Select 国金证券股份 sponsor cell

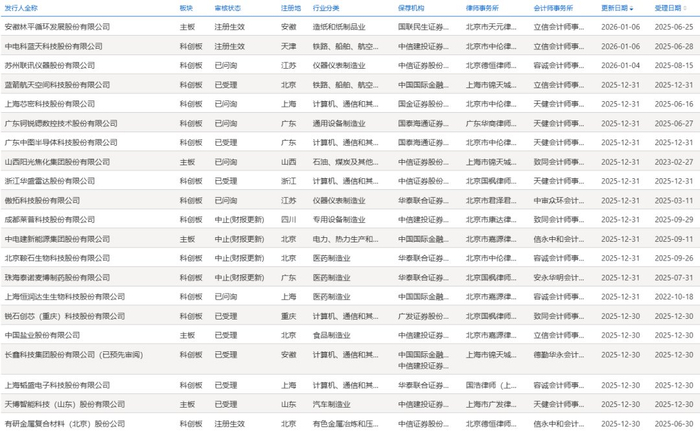point(423,104)
